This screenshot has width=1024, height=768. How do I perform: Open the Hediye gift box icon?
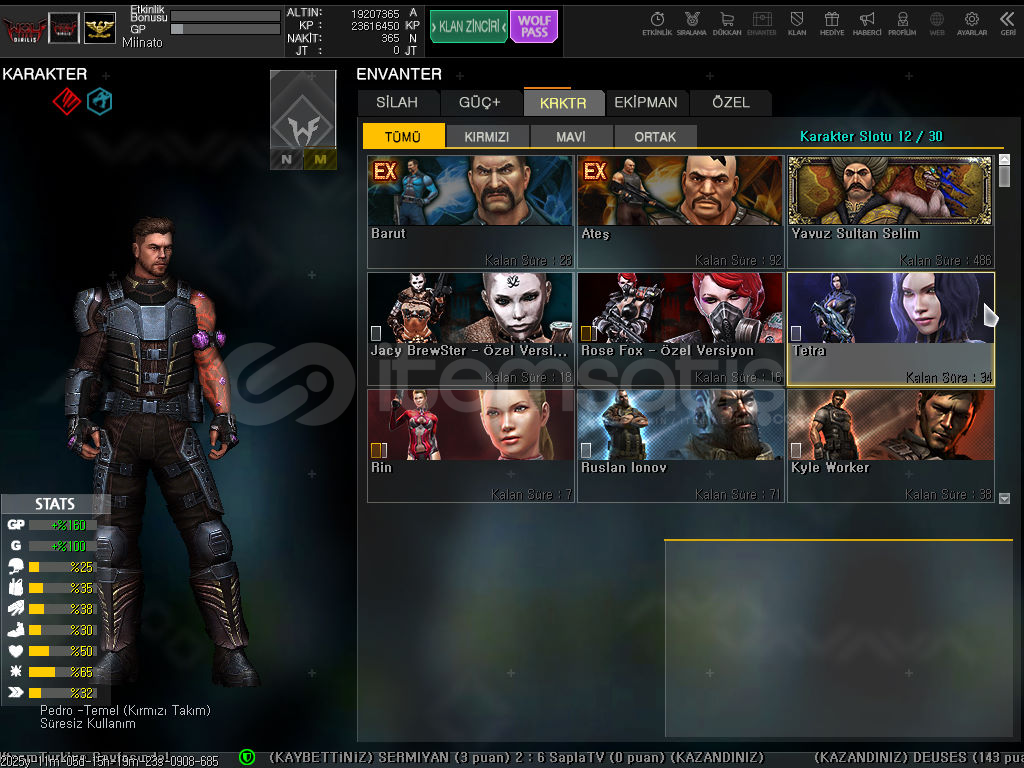(832, 23)
